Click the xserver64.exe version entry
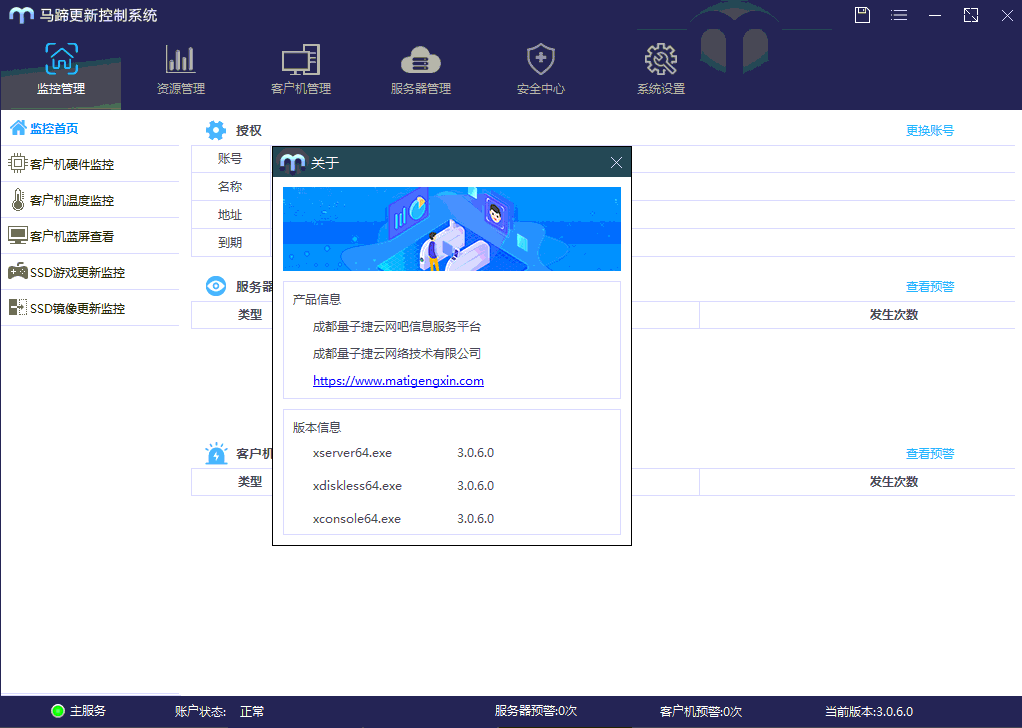 403,452
